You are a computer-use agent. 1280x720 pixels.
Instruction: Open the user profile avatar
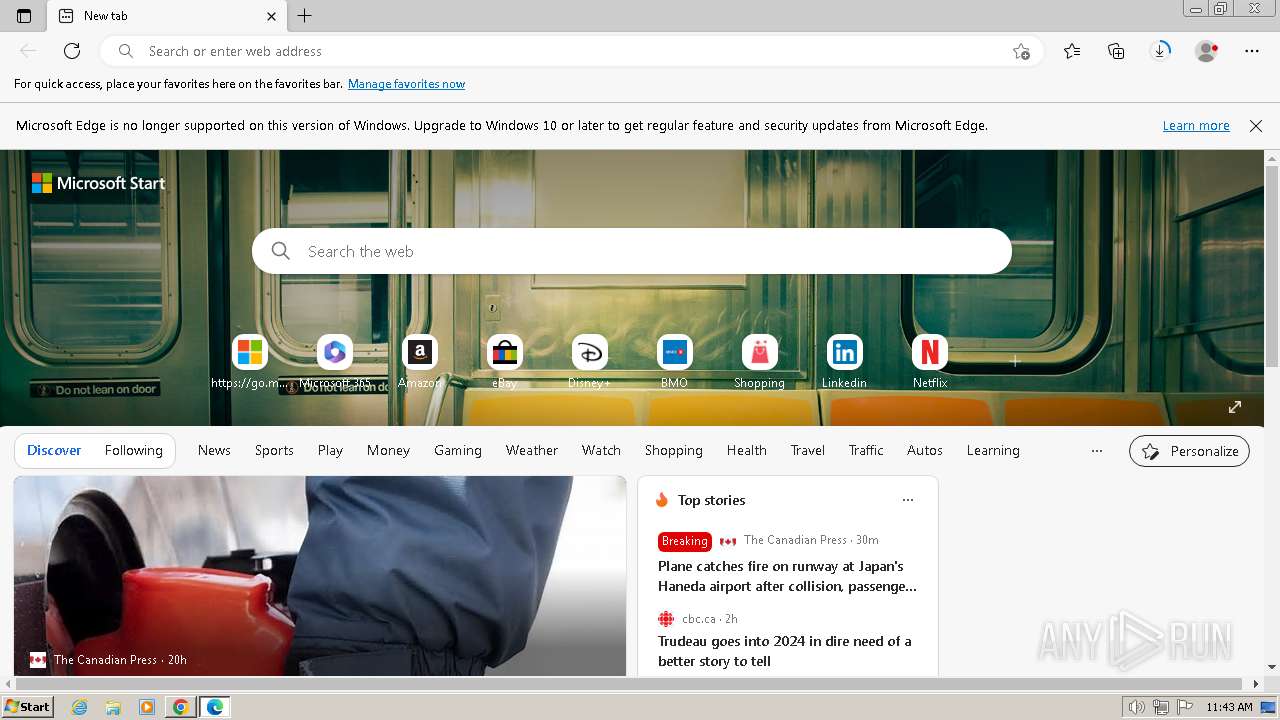tap(1207, 51)
